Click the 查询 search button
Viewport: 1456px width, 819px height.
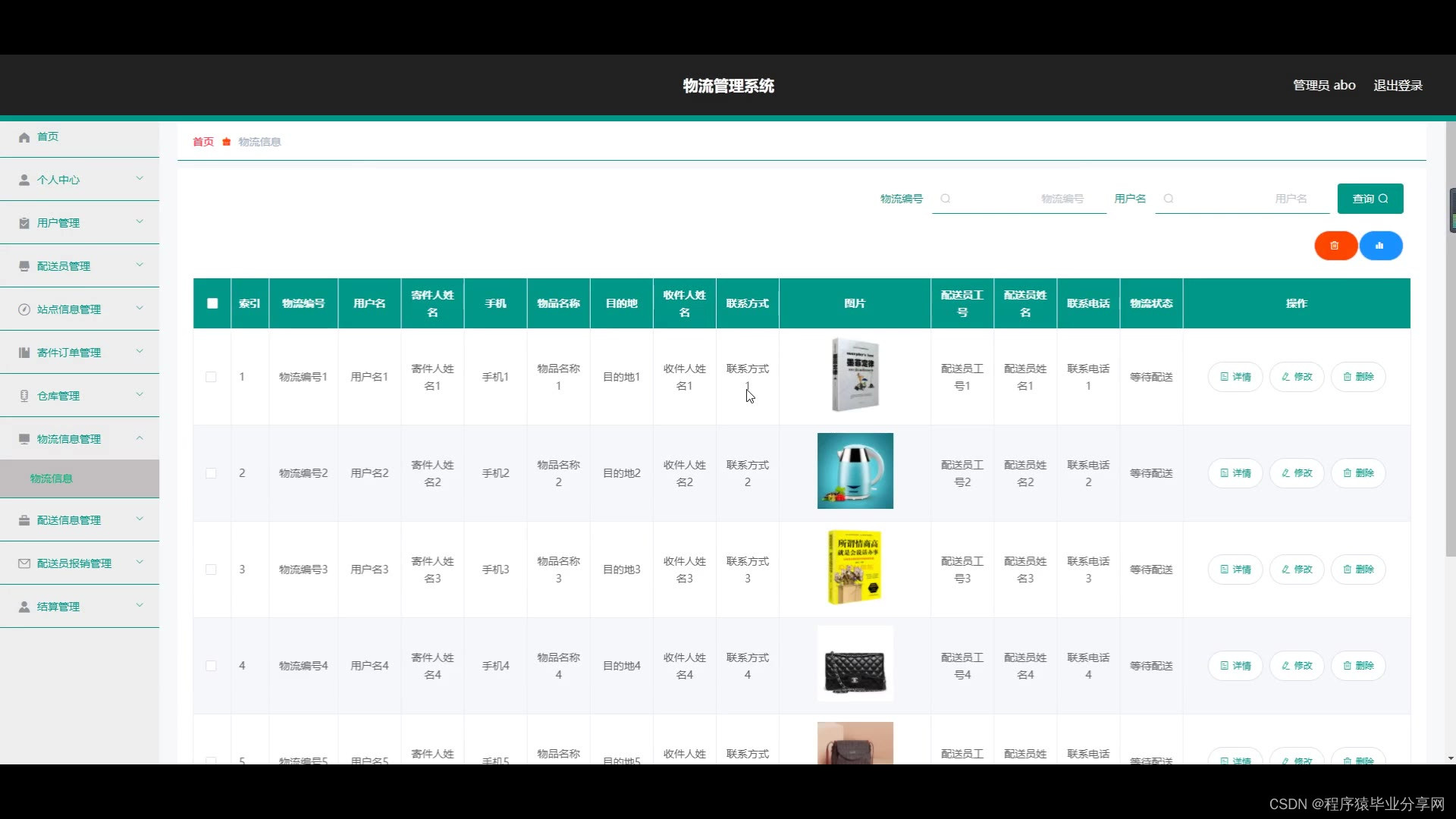click(x=1370, y=199)
